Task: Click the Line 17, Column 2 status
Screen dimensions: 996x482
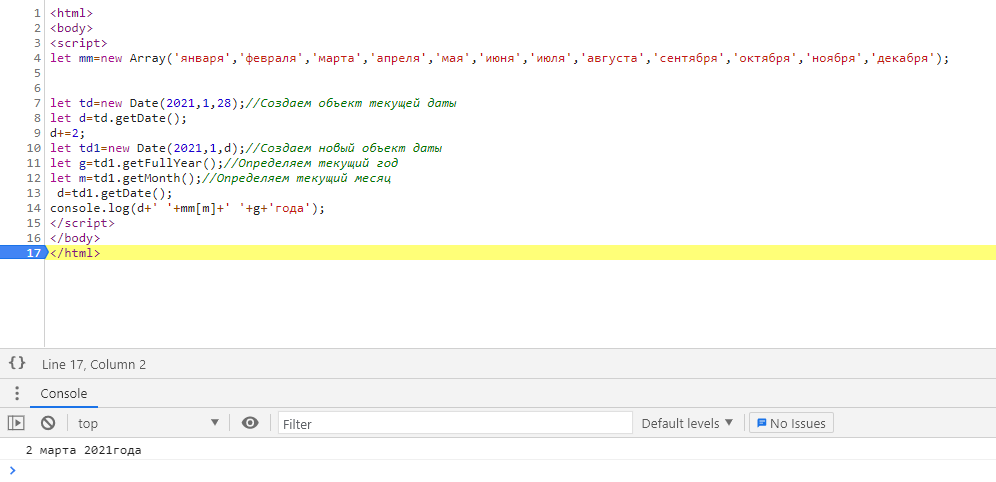Action: [94, 365]
